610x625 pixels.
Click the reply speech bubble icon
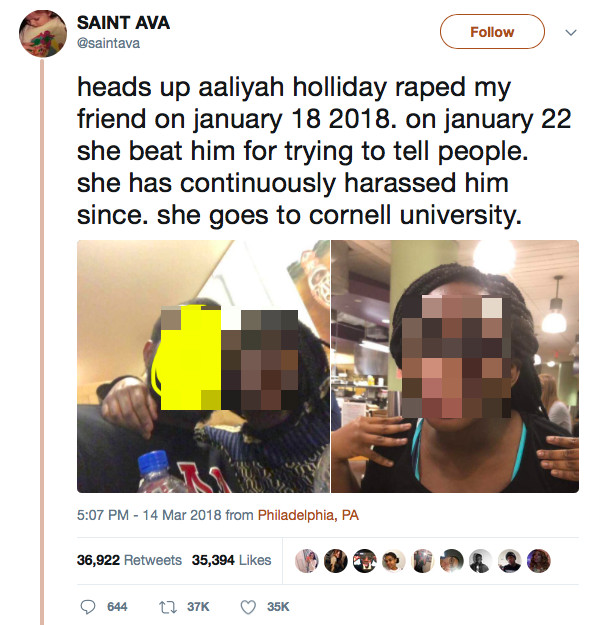pos(88,607)
